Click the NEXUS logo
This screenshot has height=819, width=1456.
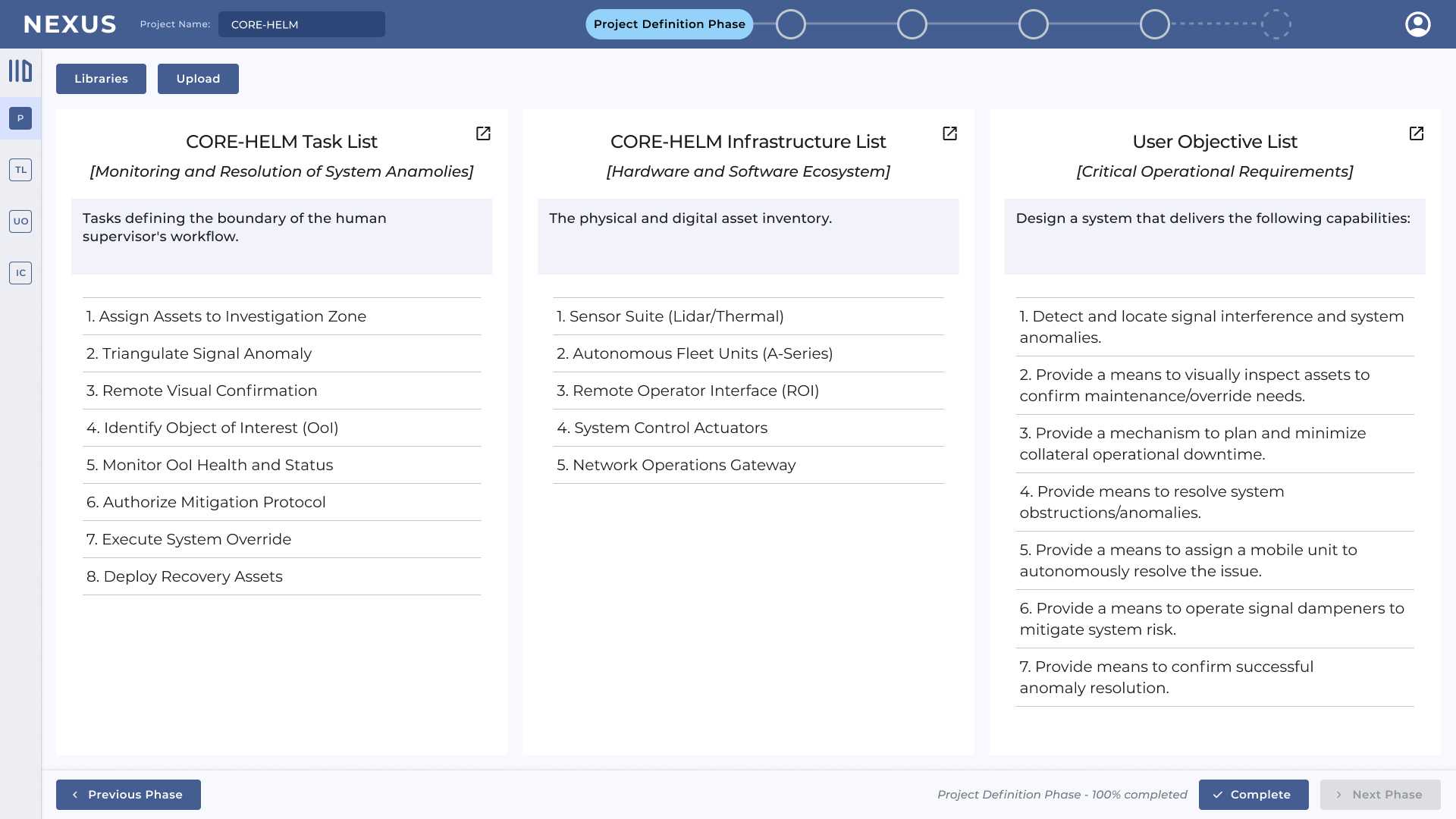[x=70, y=24]
